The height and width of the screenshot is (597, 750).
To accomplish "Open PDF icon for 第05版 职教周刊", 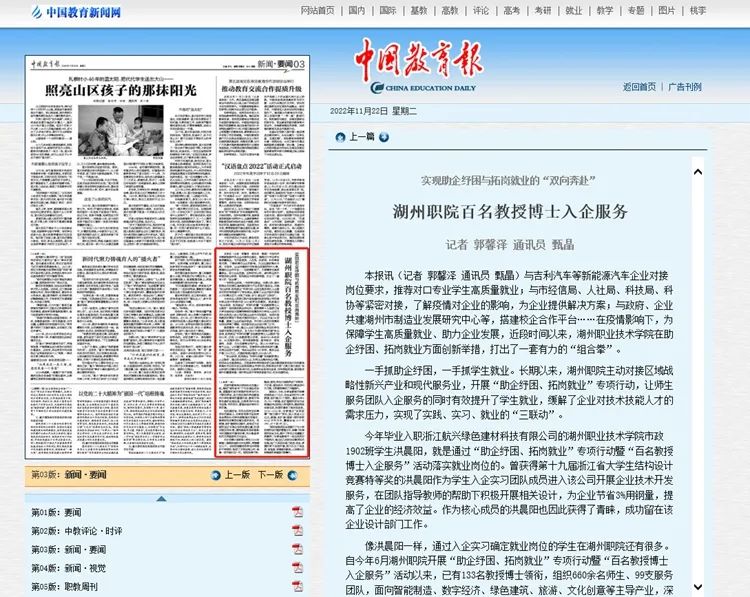I will tap(297, 586).
